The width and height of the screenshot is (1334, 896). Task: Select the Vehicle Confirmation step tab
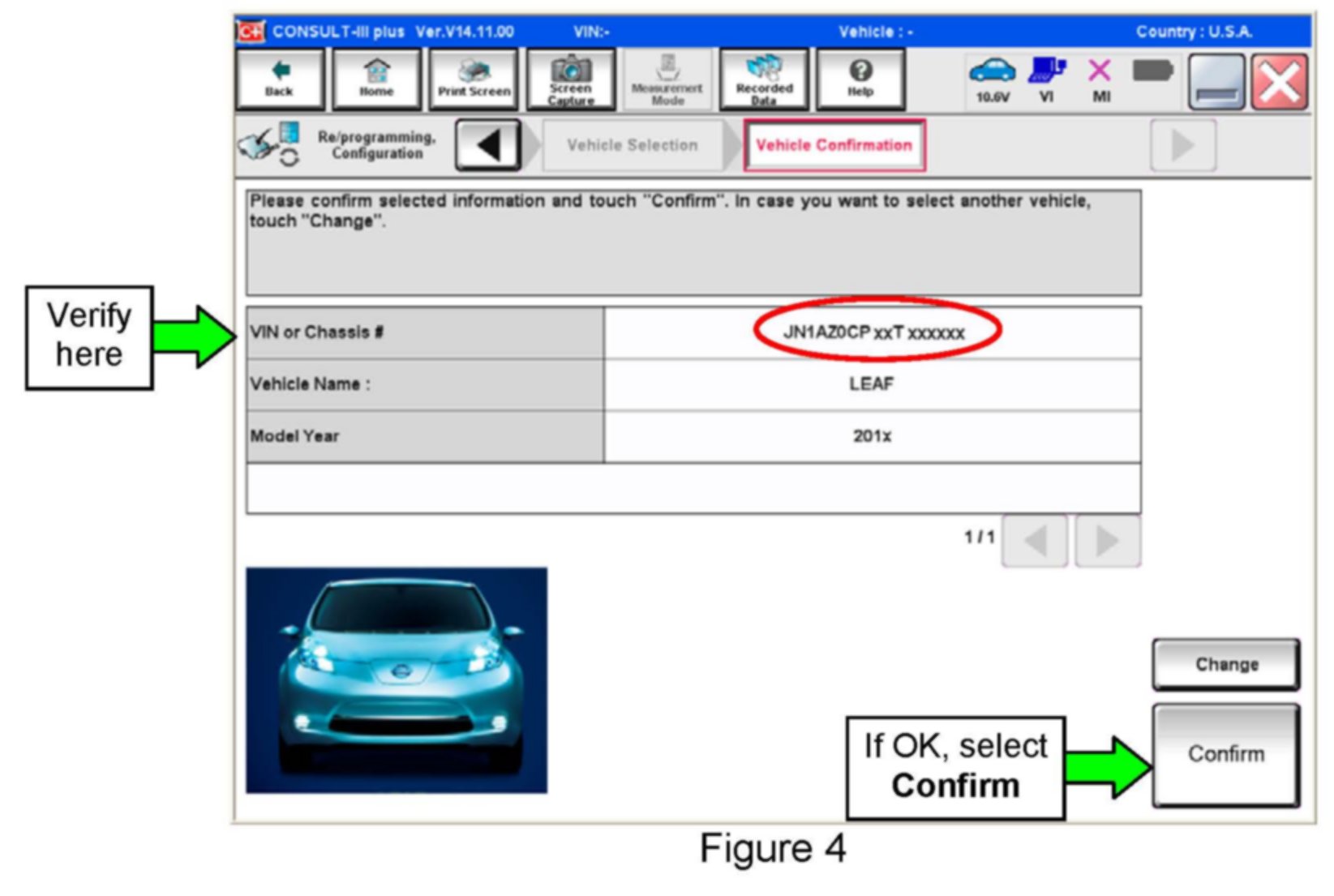click(834, 146)
